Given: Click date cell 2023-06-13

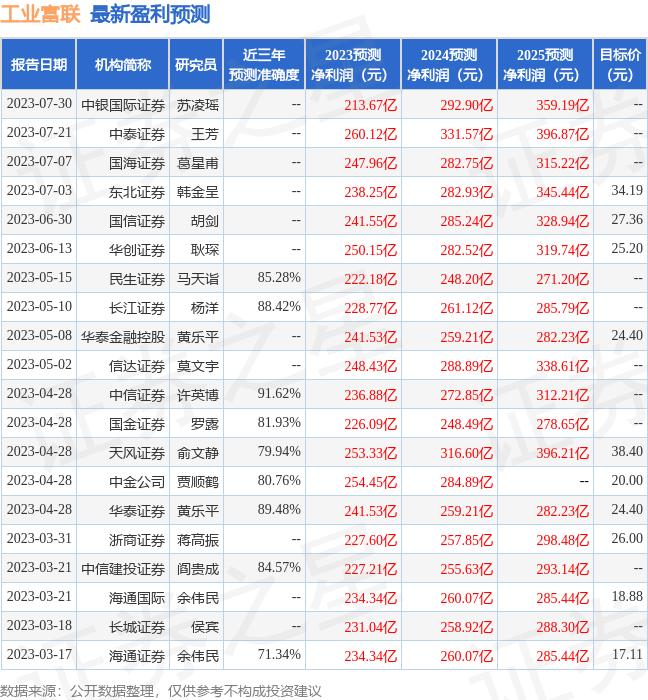Looking at the screenshot, I should [x=39, y=249].
